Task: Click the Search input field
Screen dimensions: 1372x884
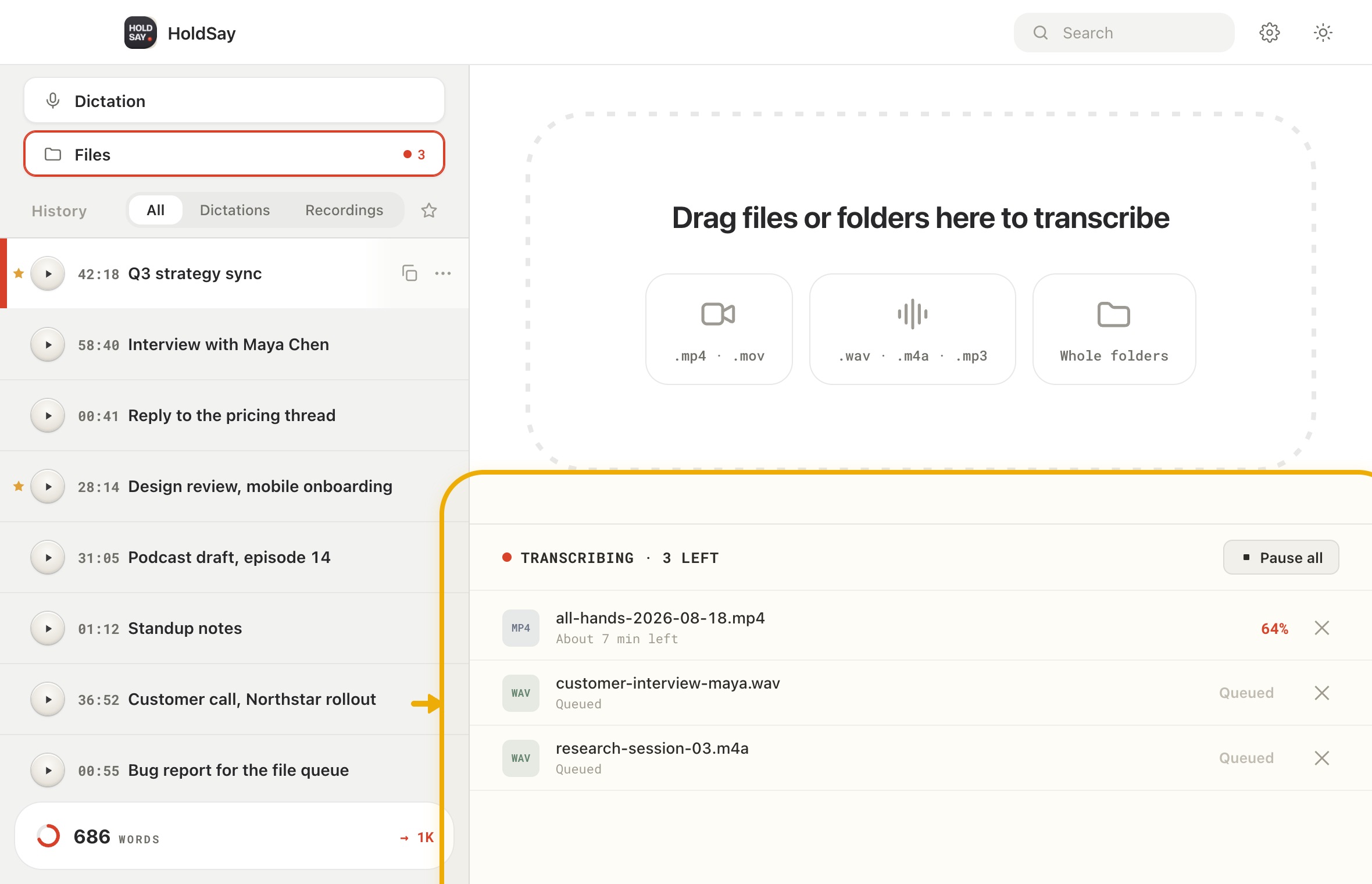Action: tap(1124, 33)
